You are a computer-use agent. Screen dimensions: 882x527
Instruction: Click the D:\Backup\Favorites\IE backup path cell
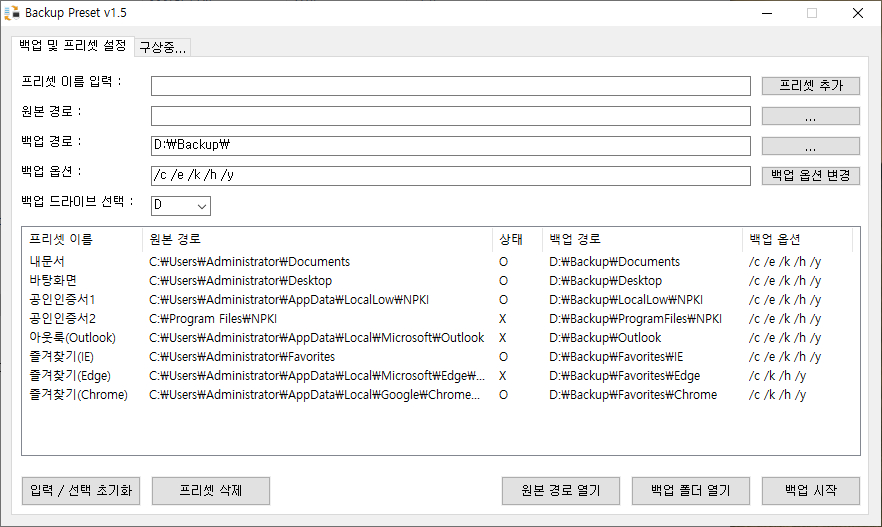[616, 357]
